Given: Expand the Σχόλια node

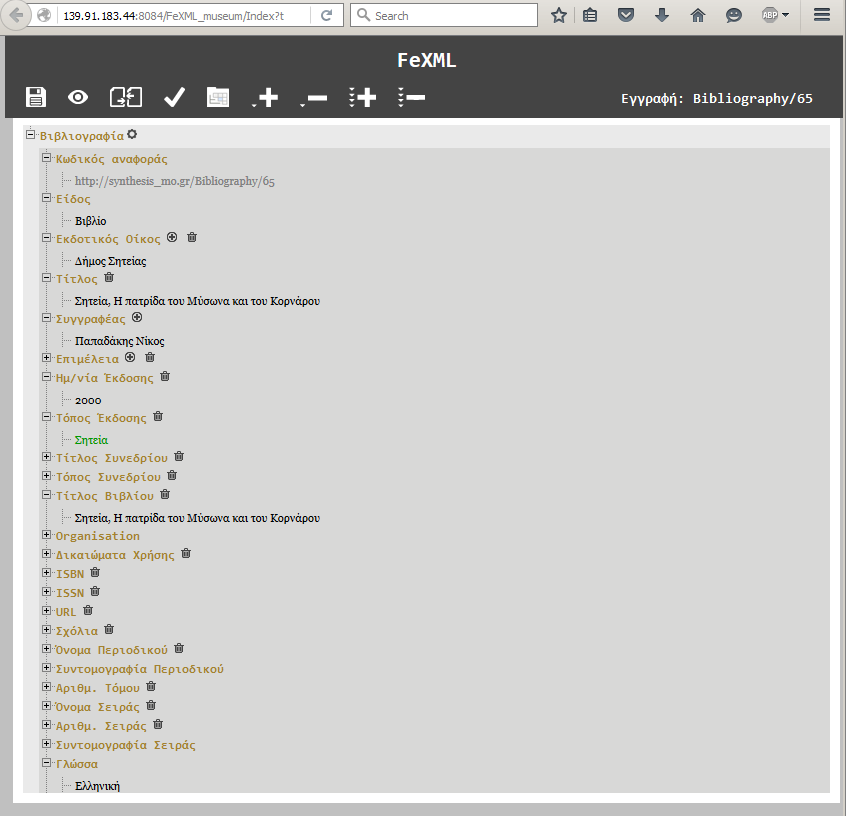Looking at the screenshot, I should click(x=47, y=629).
